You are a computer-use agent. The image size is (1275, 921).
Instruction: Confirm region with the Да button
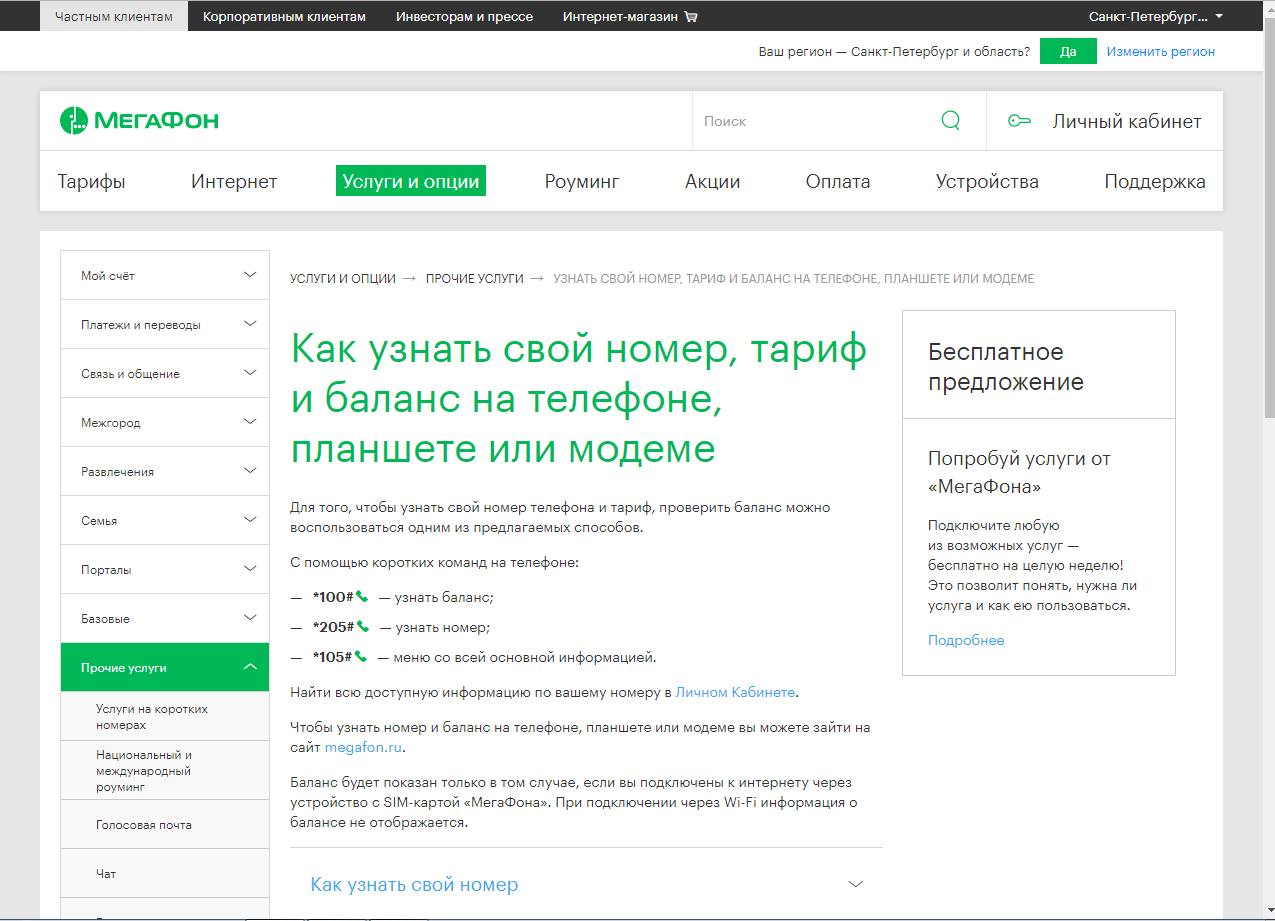click(x=1068, y=51)
